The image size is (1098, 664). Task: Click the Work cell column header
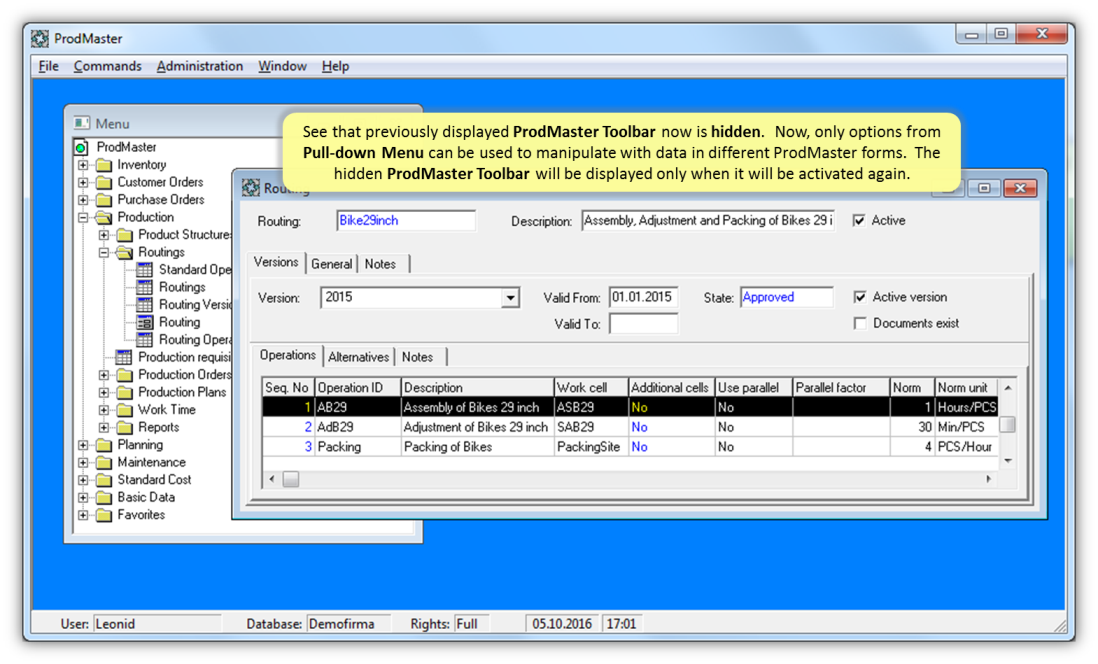(x=590, y=387)
